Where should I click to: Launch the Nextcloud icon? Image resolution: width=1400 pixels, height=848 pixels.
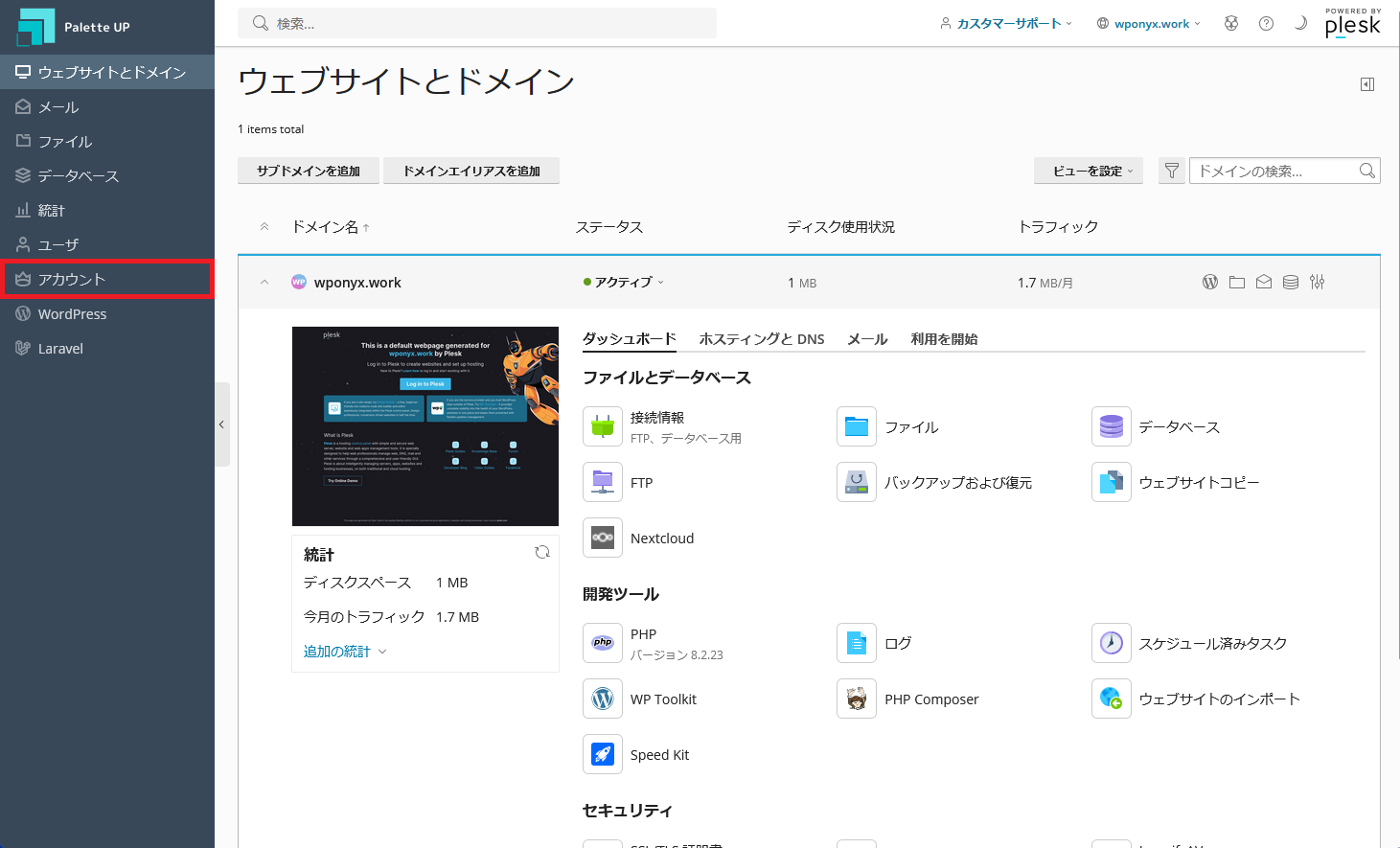(x=603, y=538)
